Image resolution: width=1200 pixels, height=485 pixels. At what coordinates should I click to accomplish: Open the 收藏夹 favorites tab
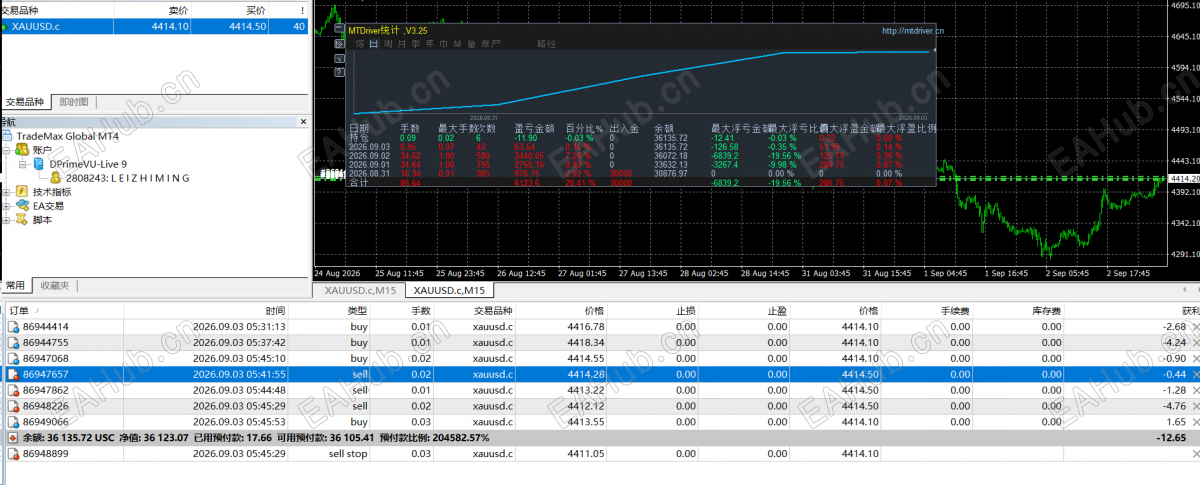click(54, 285)
